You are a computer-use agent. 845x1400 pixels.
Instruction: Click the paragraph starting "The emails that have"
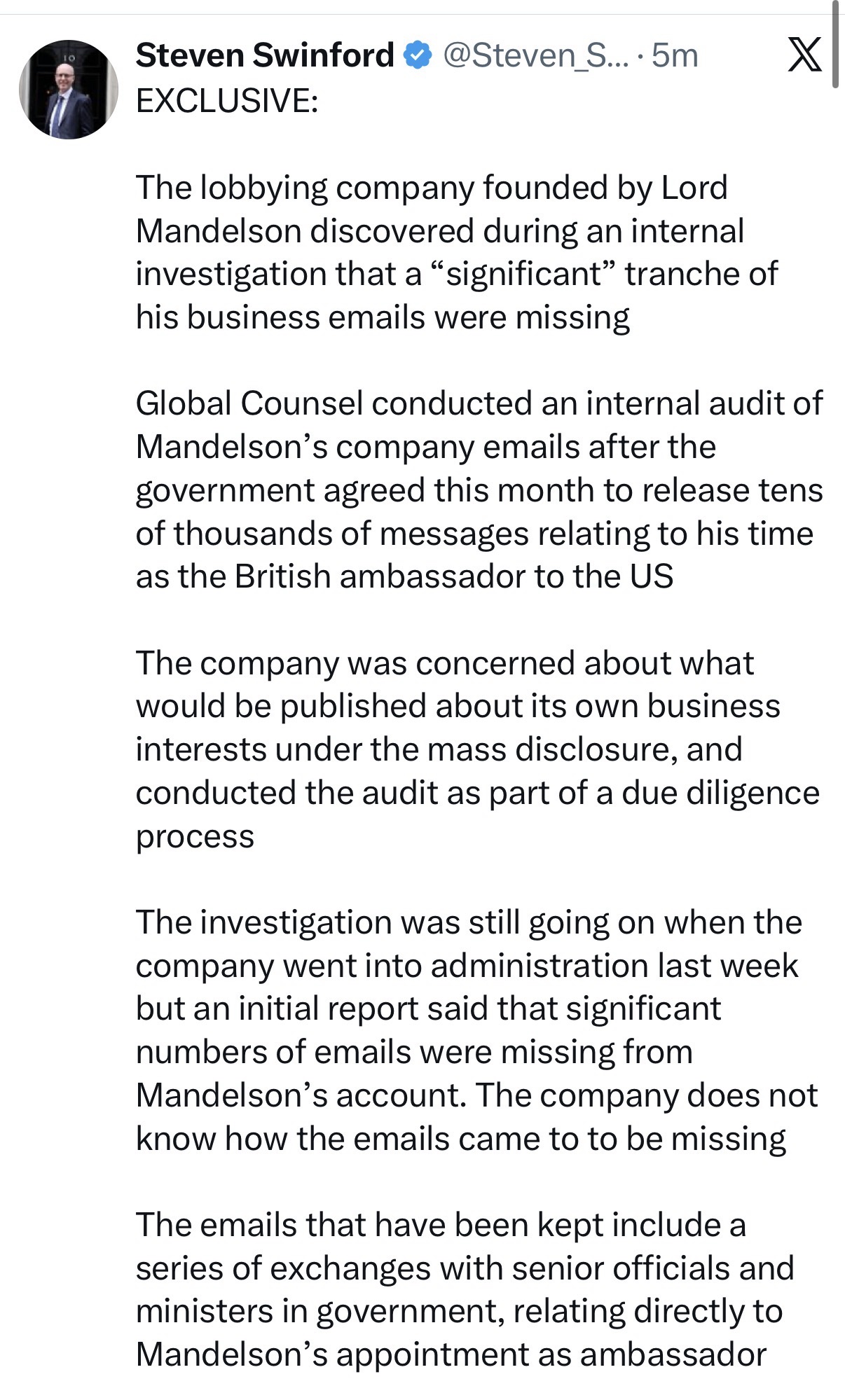point(462,1289)
